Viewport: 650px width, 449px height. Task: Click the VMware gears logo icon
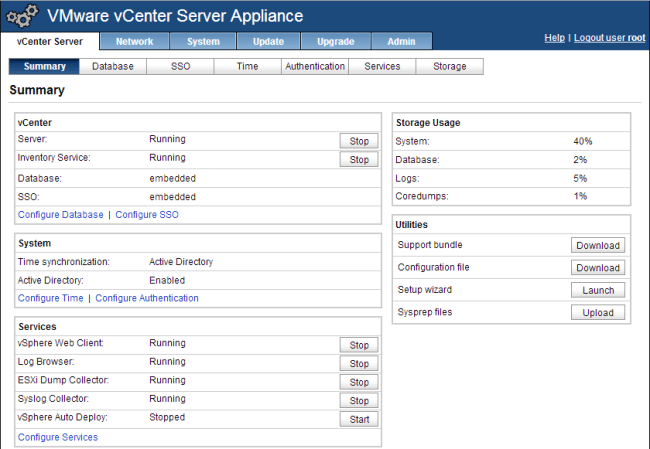[21, 16]
